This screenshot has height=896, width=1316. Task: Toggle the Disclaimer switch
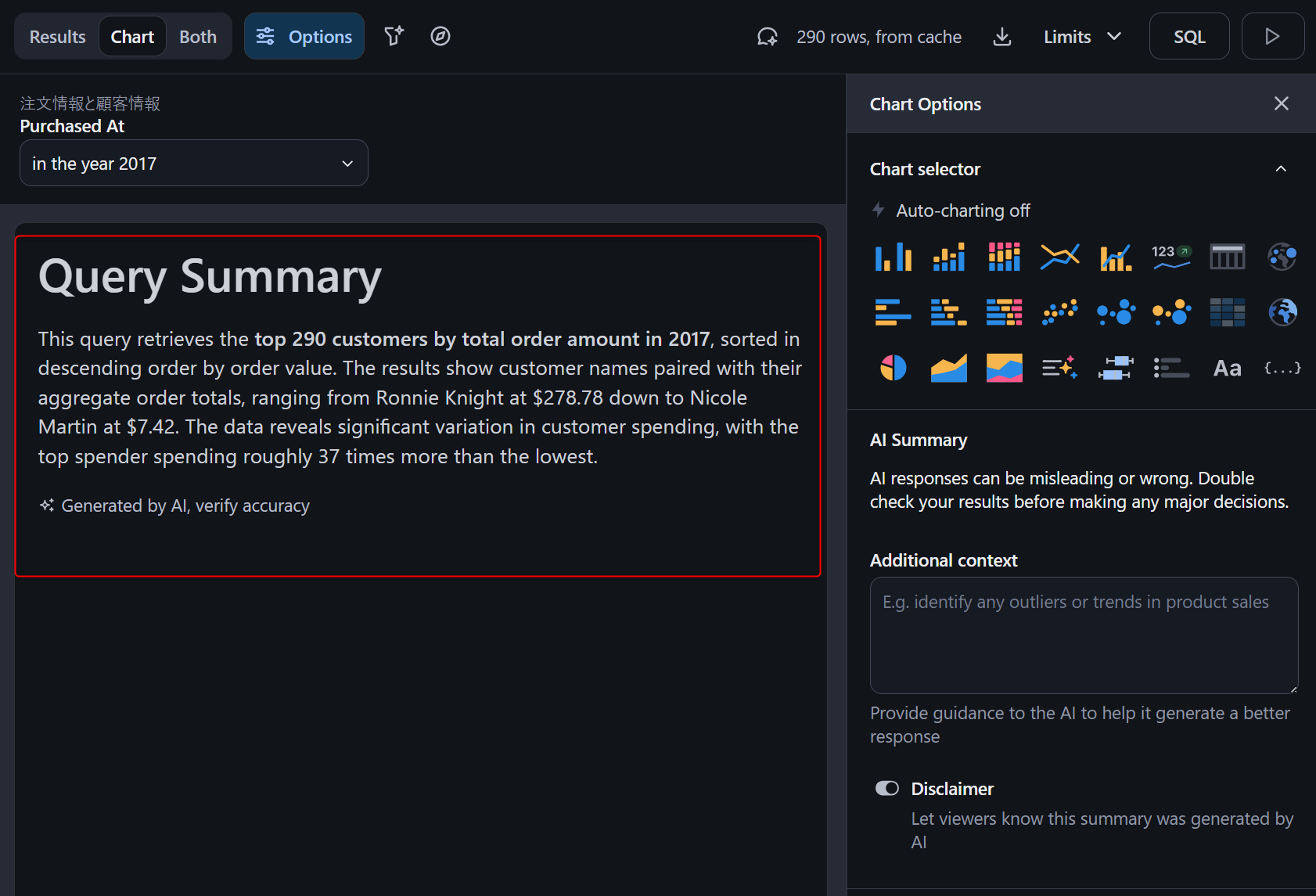pos(887,788)
